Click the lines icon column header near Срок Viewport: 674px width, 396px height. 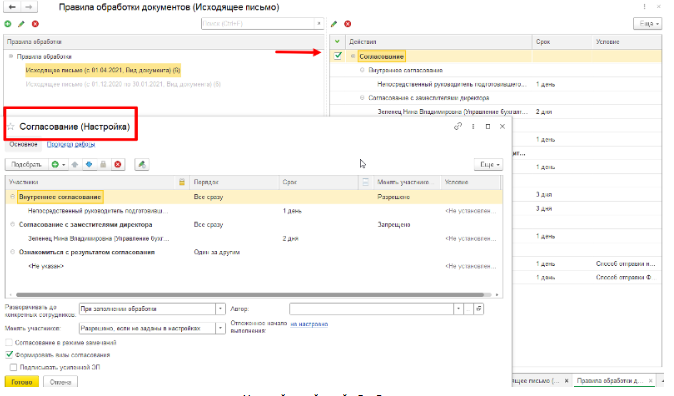[x=365, y=182]
